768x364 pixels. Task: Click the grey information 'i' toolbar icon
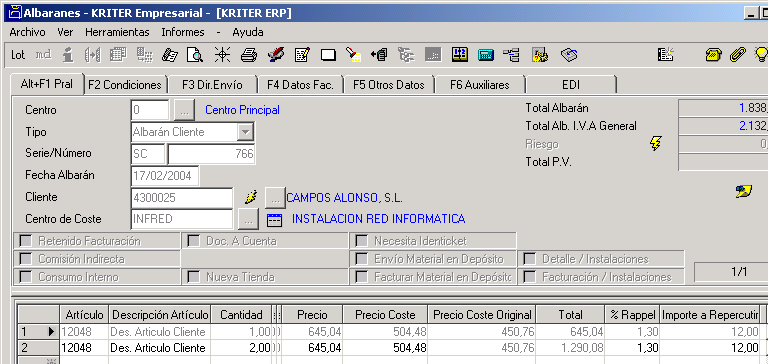click(x=68, y=55)
